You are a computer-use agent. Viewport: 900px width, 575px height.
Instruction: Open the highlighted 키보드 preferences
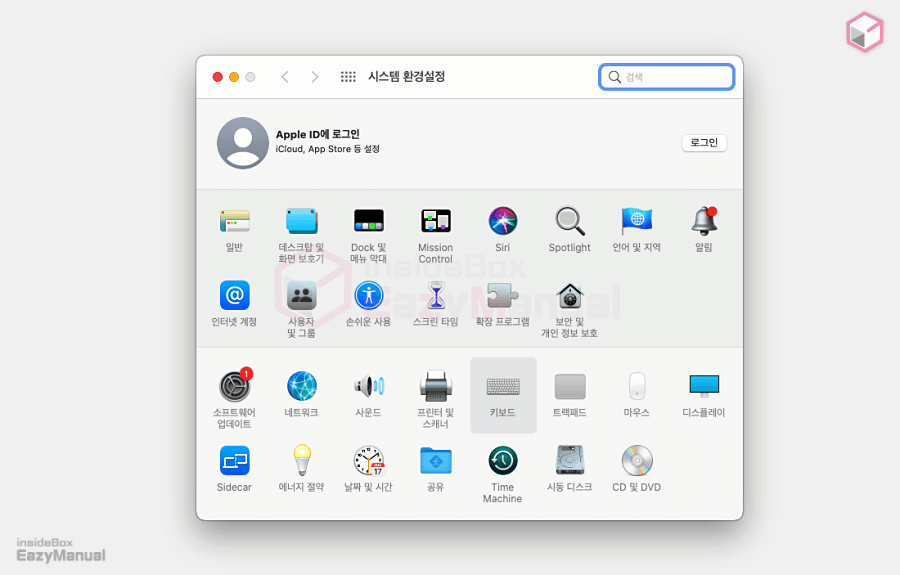tap(503, 395)
